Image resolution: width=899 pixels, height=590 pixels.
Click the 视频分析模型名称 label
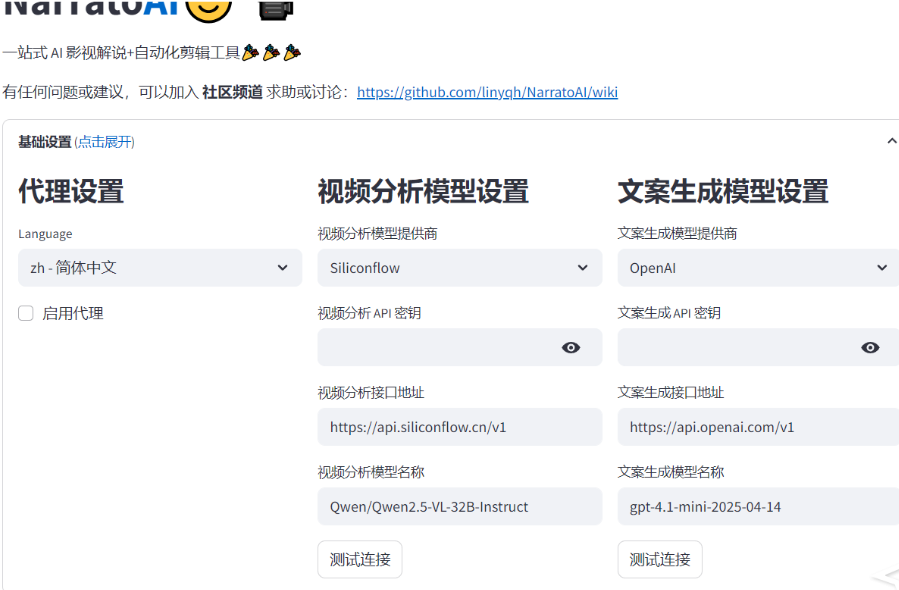point(371,472)
